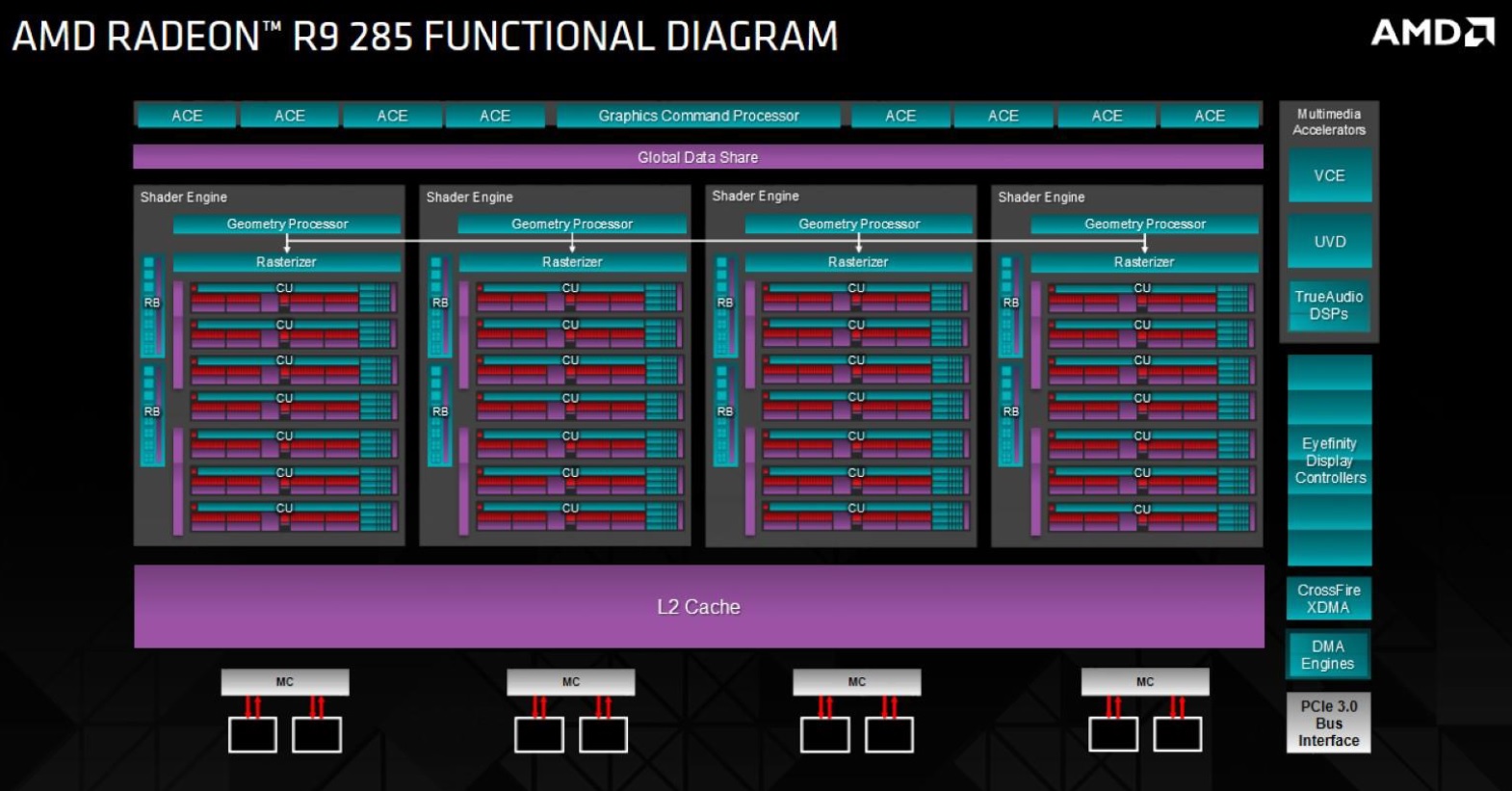
Task: Select the DMA Engines block
Action: [x=1329, y=654]
